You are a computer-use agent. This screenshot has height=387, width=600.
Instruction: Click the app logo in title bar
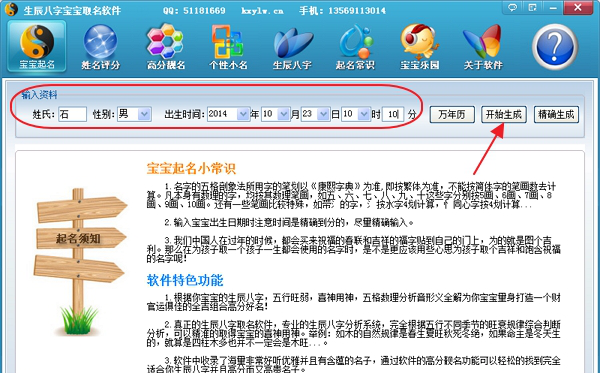tap(11, 9)
